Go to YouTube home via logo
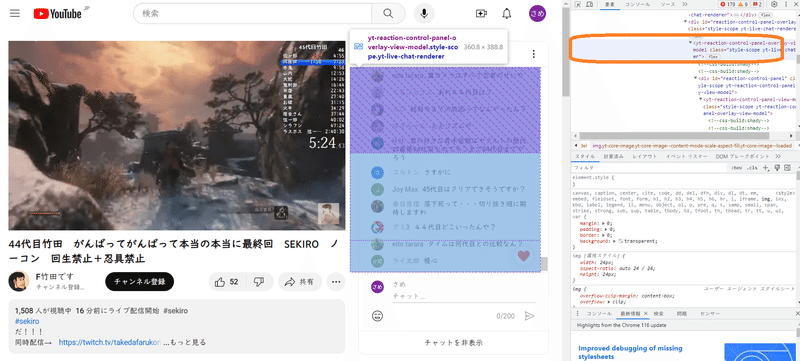The width and height of the screenshot is (800, 361). pyautogui.click(x=58, y=14)
